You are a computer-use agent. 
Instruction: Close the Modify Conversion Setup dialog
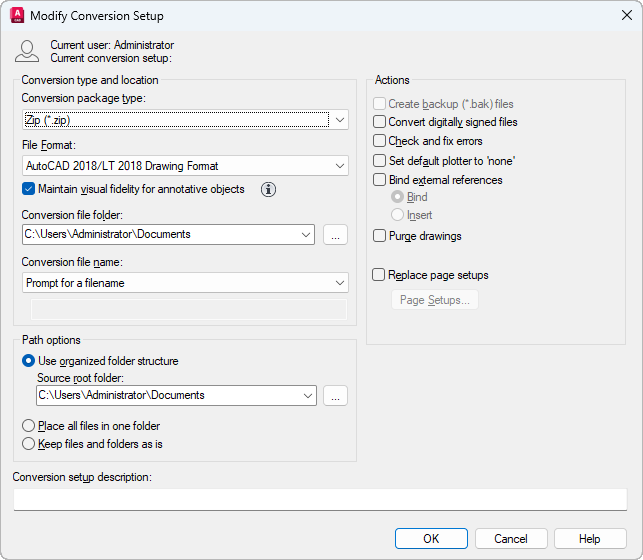point(626,16)
